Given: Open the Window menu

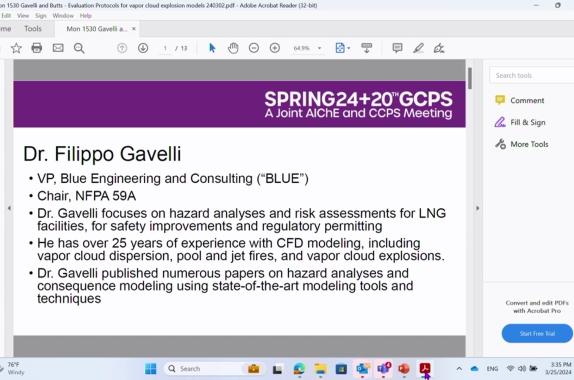Looking at the screenshot, I should pyautogui.click(x=63, y=16).
